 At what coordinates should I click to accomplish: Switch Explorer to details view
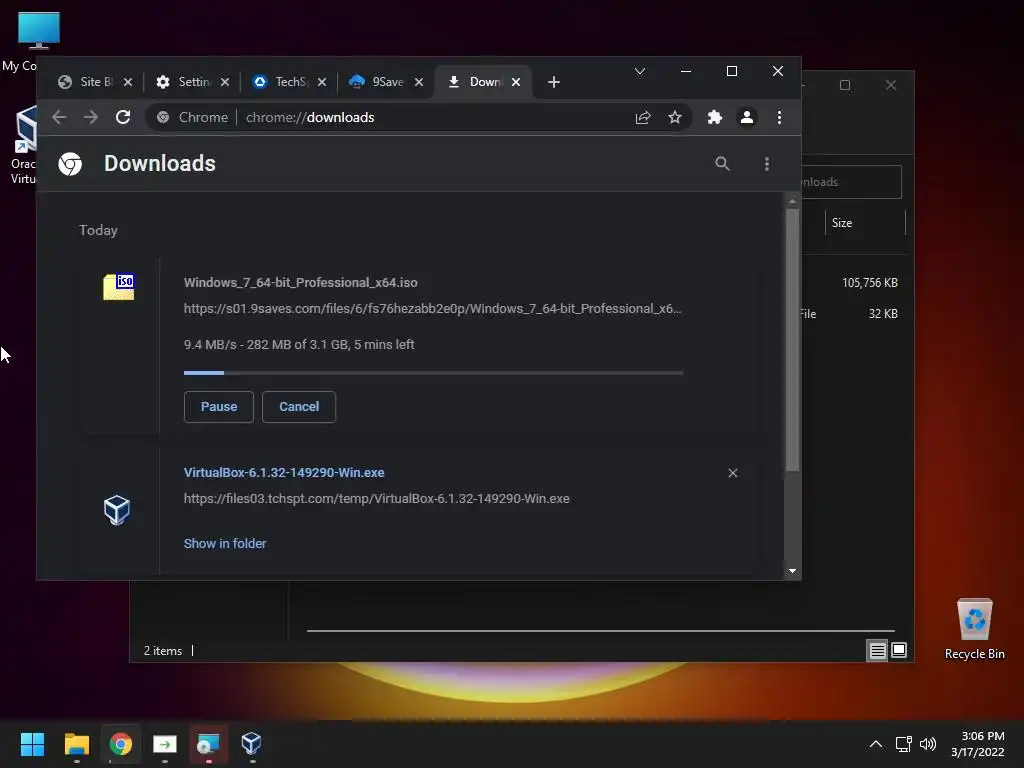(877, 650)
